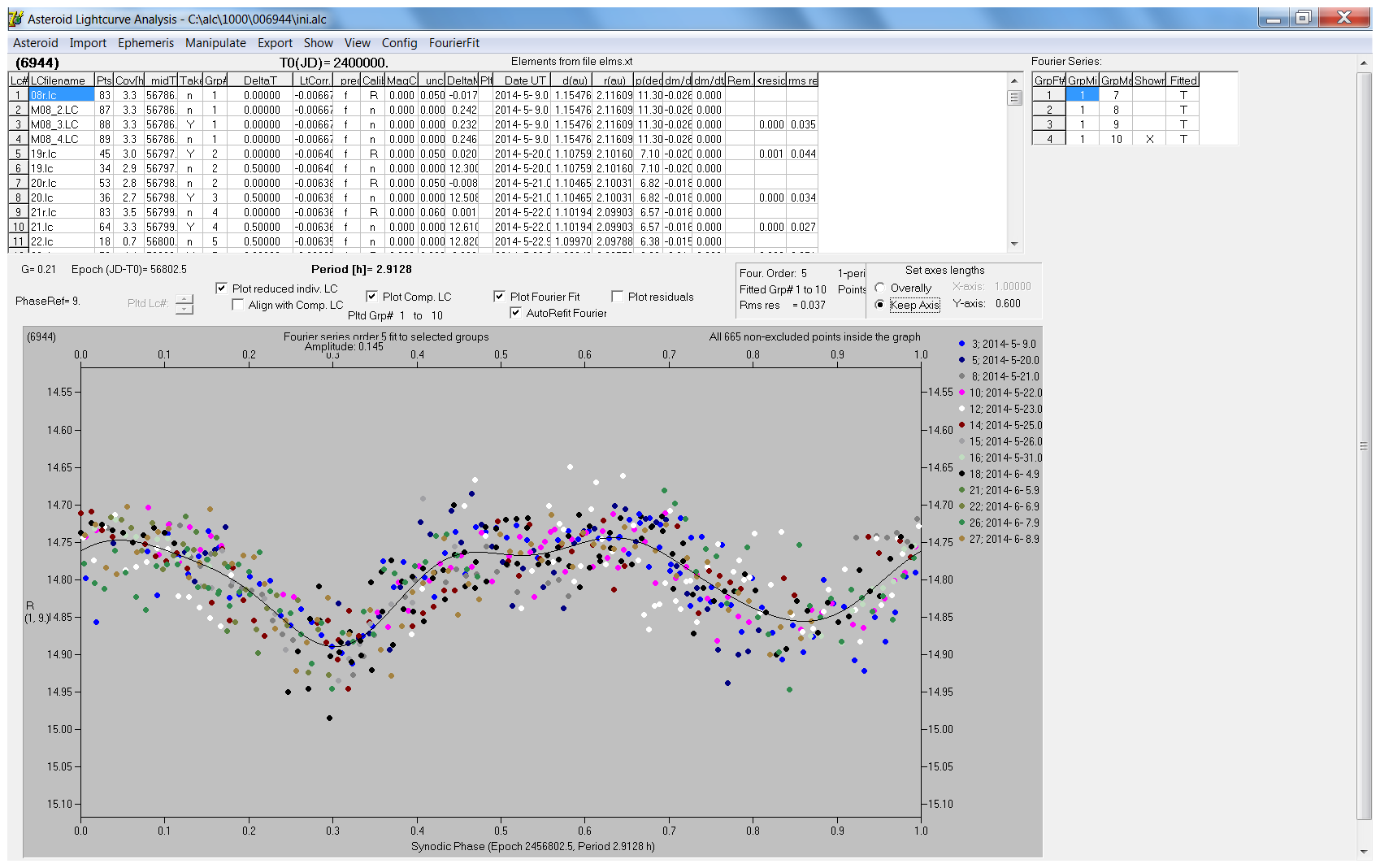1380x868 pixels.
Task: Select file M08_4.LC in the table
Action: coord(62,139)
